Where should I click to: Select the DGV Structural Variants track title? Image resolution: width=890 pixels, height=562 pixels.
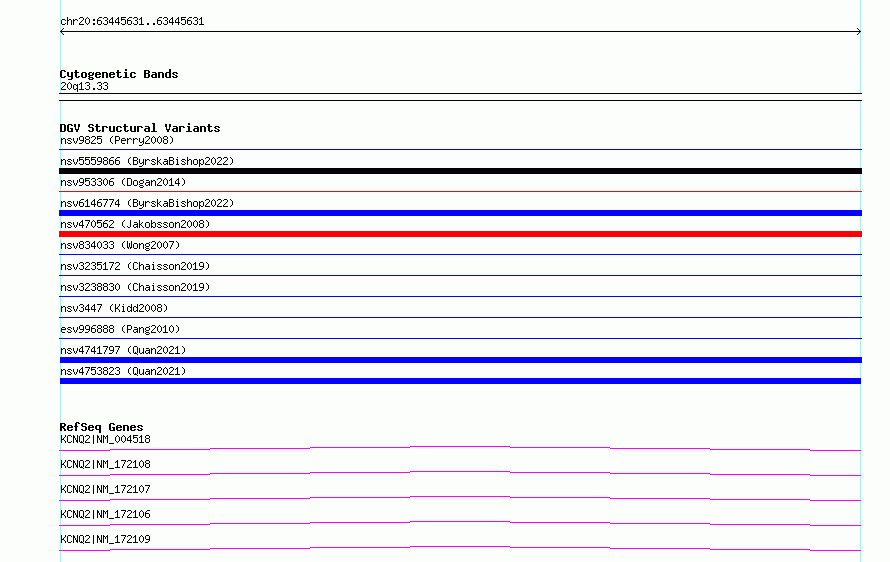(140, 128)
